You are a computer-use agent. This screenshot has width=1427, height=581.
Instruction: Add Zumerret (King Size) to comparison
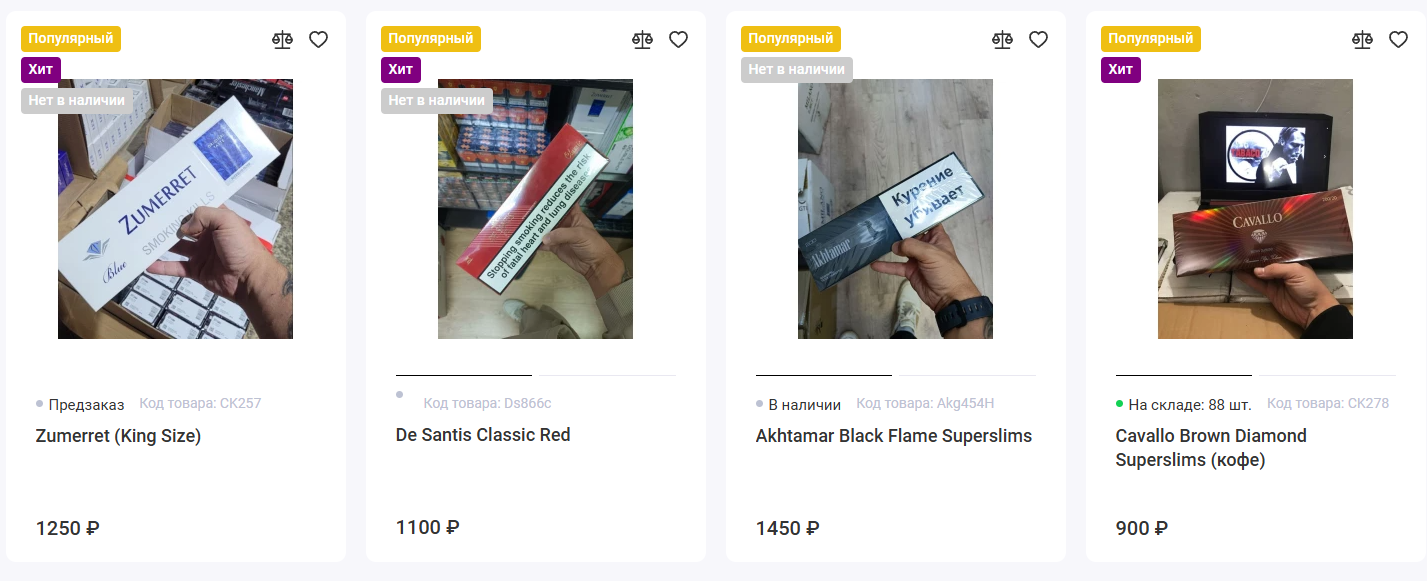[x=283, y=40]
